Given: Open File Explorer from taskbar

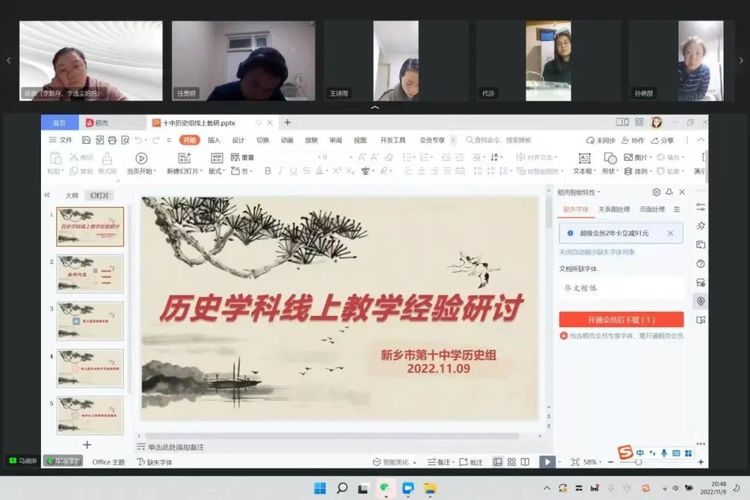Looking at the screenshot, I should pyautogui.click(x=430, y=488).
